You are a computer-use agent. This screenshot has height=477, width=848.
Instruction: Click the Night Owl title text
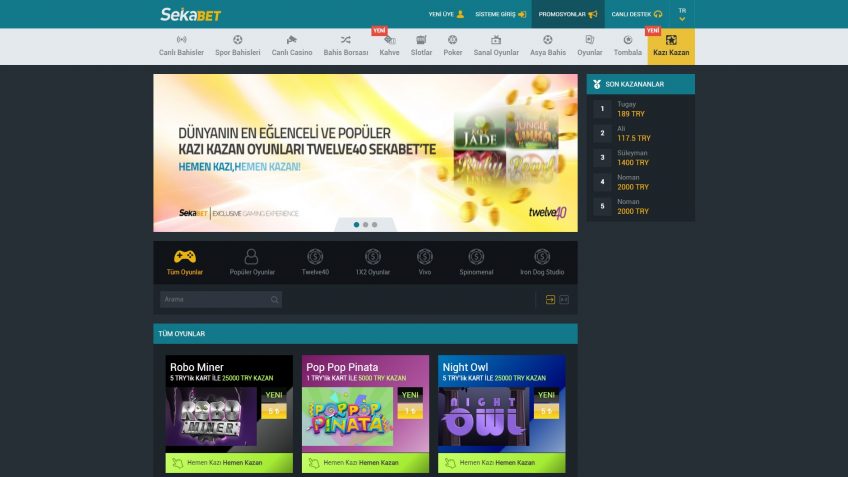pos(465,367)
